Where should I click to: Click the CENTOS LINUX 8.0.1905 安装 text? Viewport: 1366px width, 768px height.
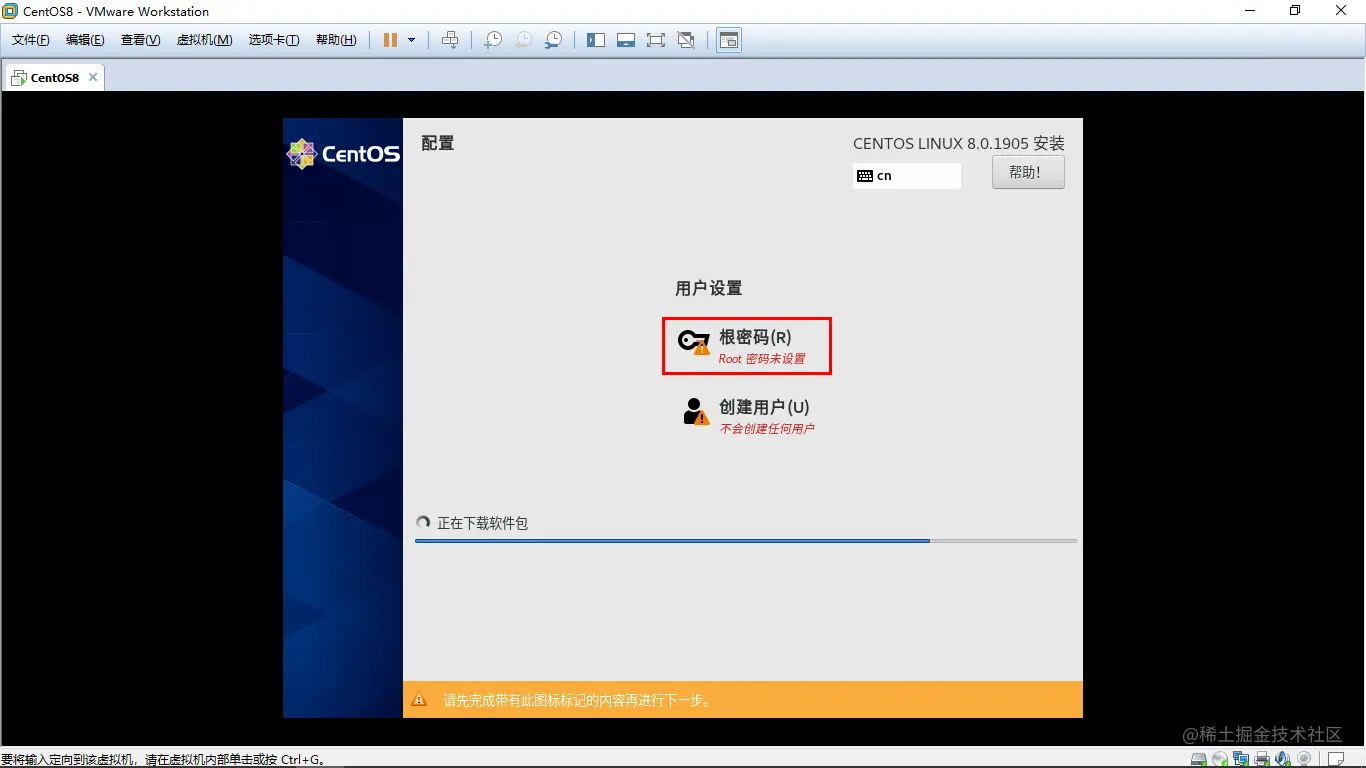pyautogui.click(x=959, y=143)
